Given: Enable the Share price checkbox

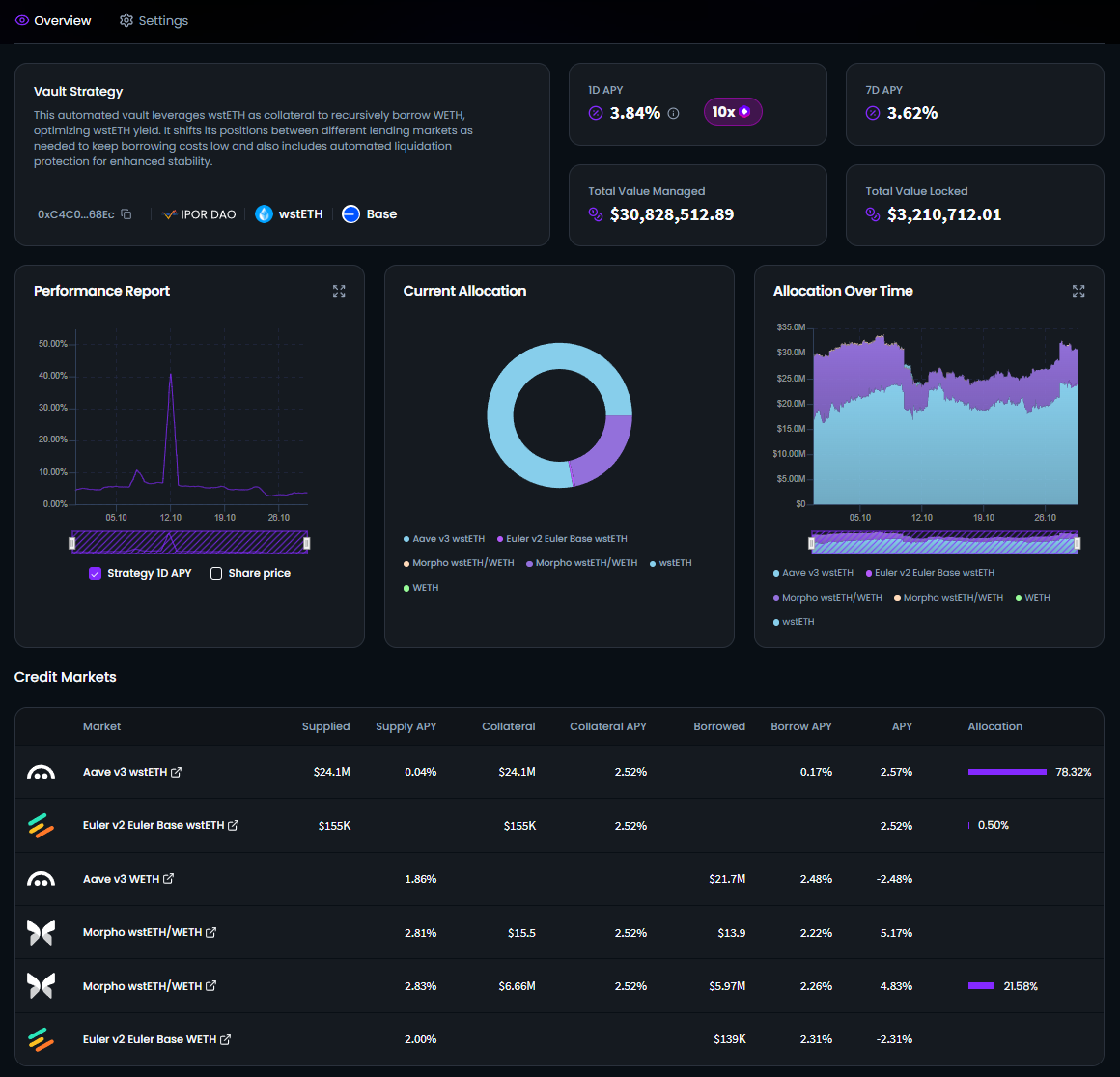Looking at the screenshot, I should coord(216,573).
